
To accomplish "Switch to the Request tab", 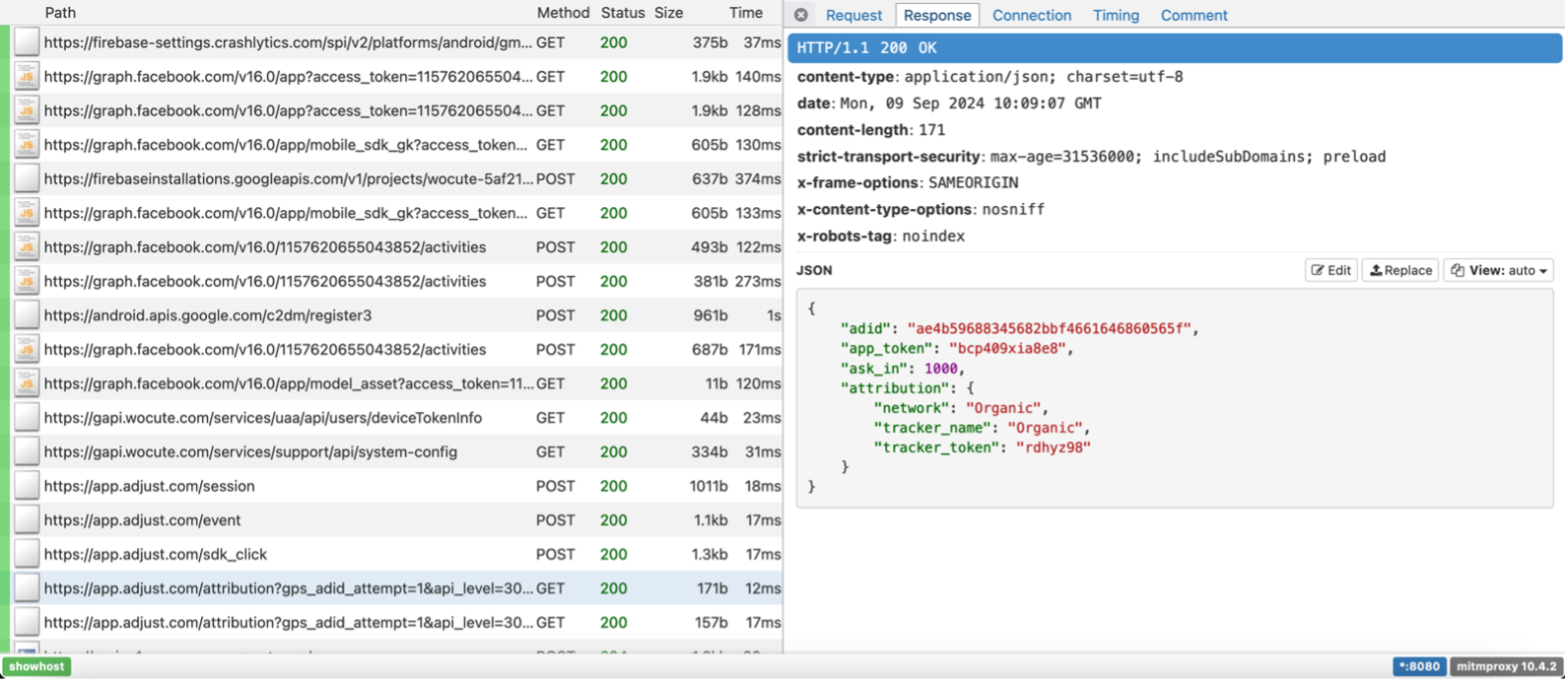I will [x=853, y=15].
